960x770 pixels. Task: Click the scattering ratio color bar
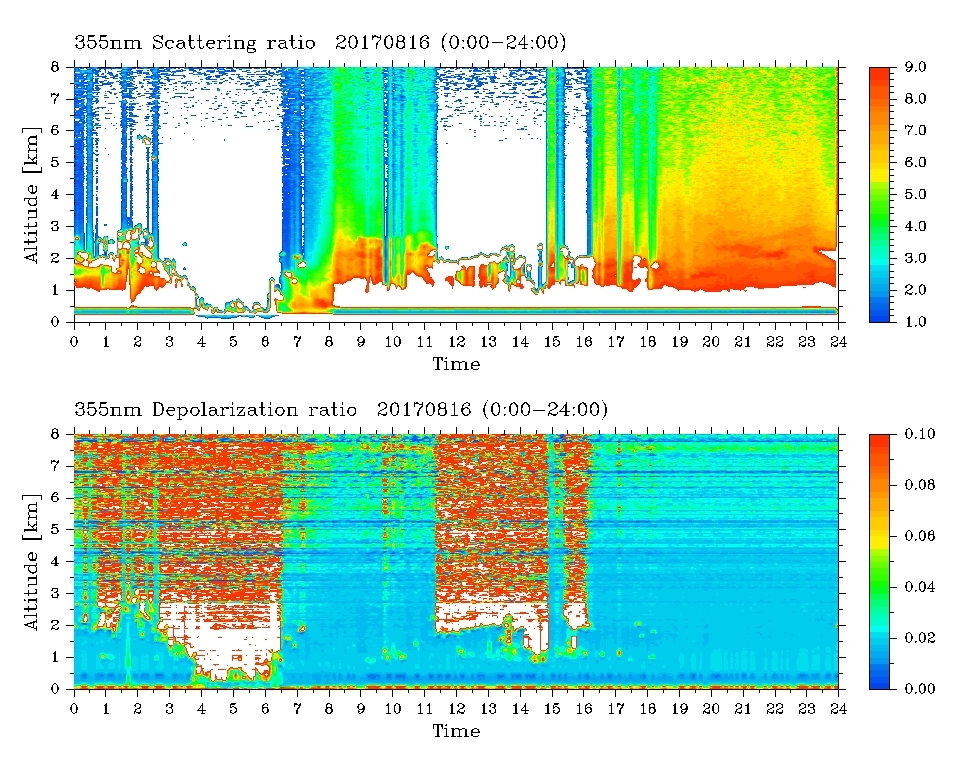coord(879,195)
